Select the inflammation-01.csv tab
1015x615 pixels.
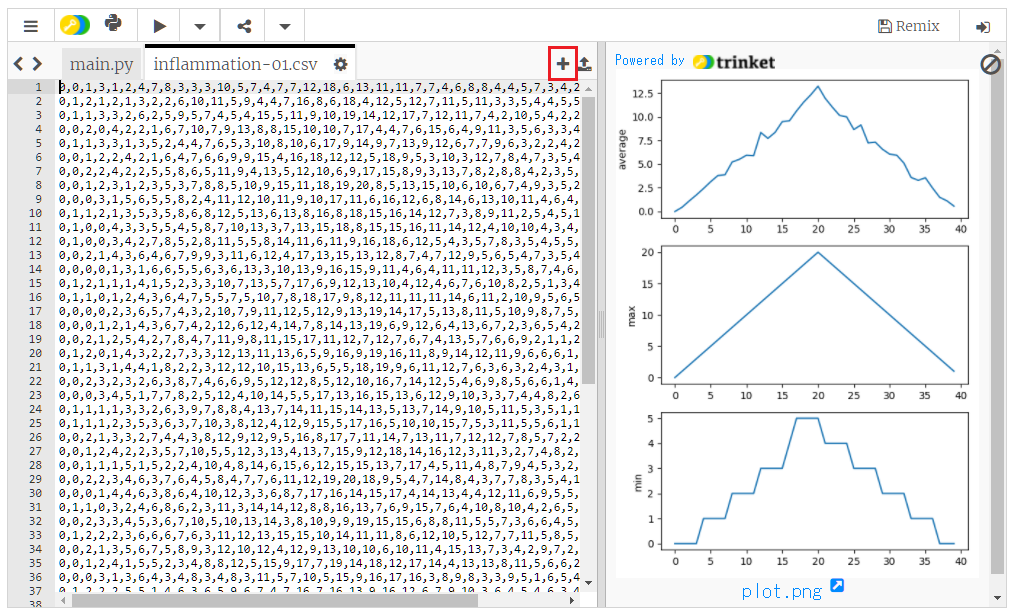(236, 64)
